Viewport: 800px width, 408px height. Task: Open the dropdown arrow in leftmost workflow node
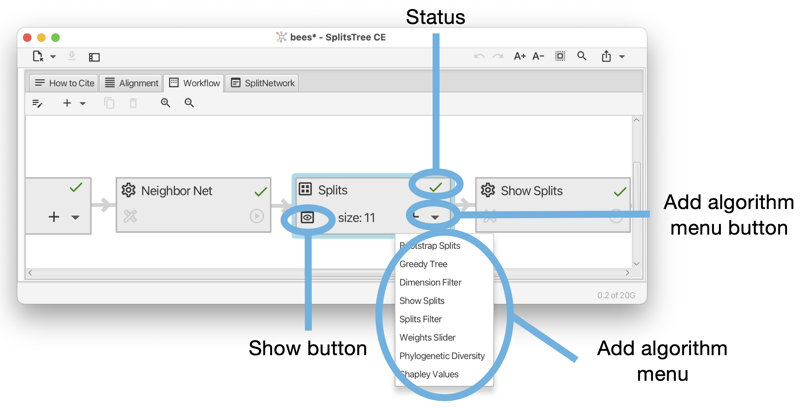click(76, 218)
